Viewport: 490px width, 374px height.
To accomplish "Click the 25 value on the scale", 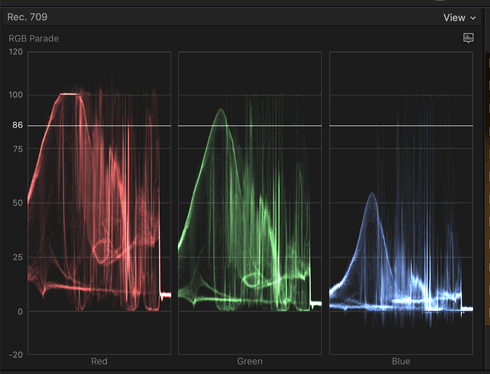I will pyautogui.click(x=18, y=257).
